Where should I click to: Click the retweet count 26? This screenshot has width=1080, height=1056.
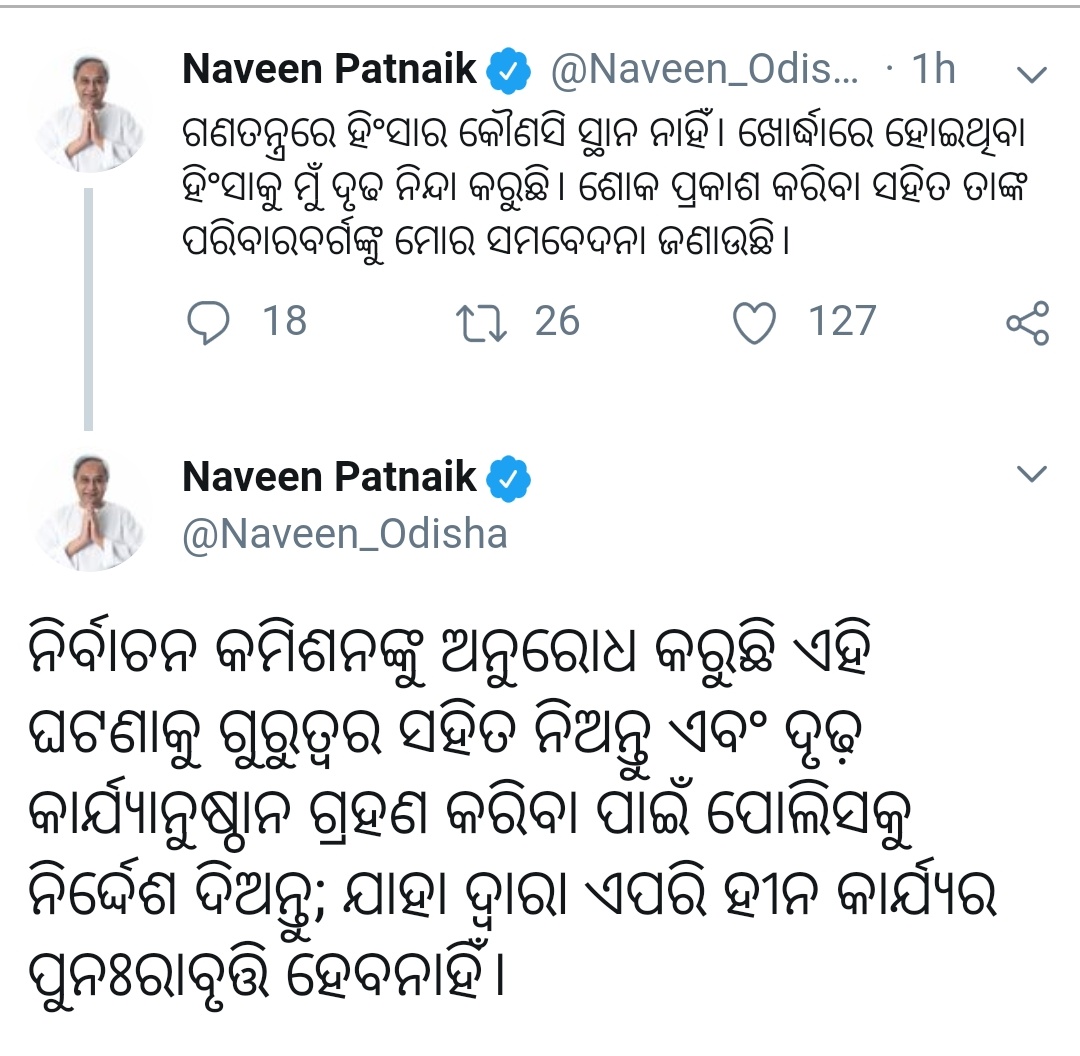click(x=557, y=322)
